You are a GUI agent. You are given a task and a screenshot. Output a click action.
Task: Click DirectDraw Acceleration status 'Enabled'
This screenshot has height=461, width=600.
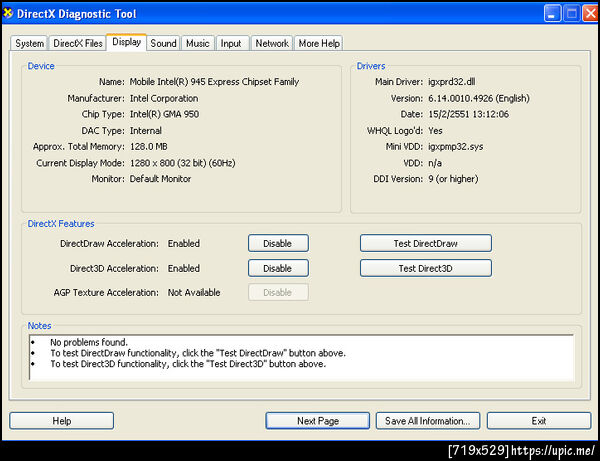click(x=184, y=243)
